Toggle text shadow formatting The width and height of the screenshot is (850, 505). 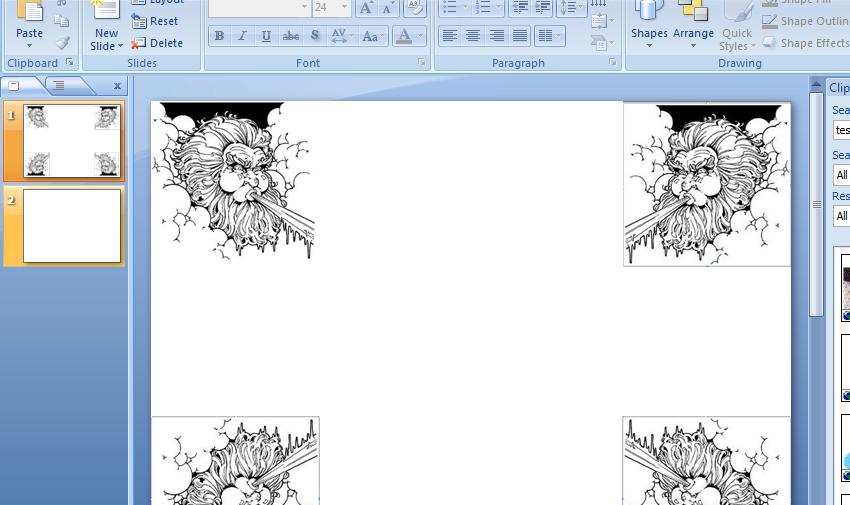tap(315, 36)
